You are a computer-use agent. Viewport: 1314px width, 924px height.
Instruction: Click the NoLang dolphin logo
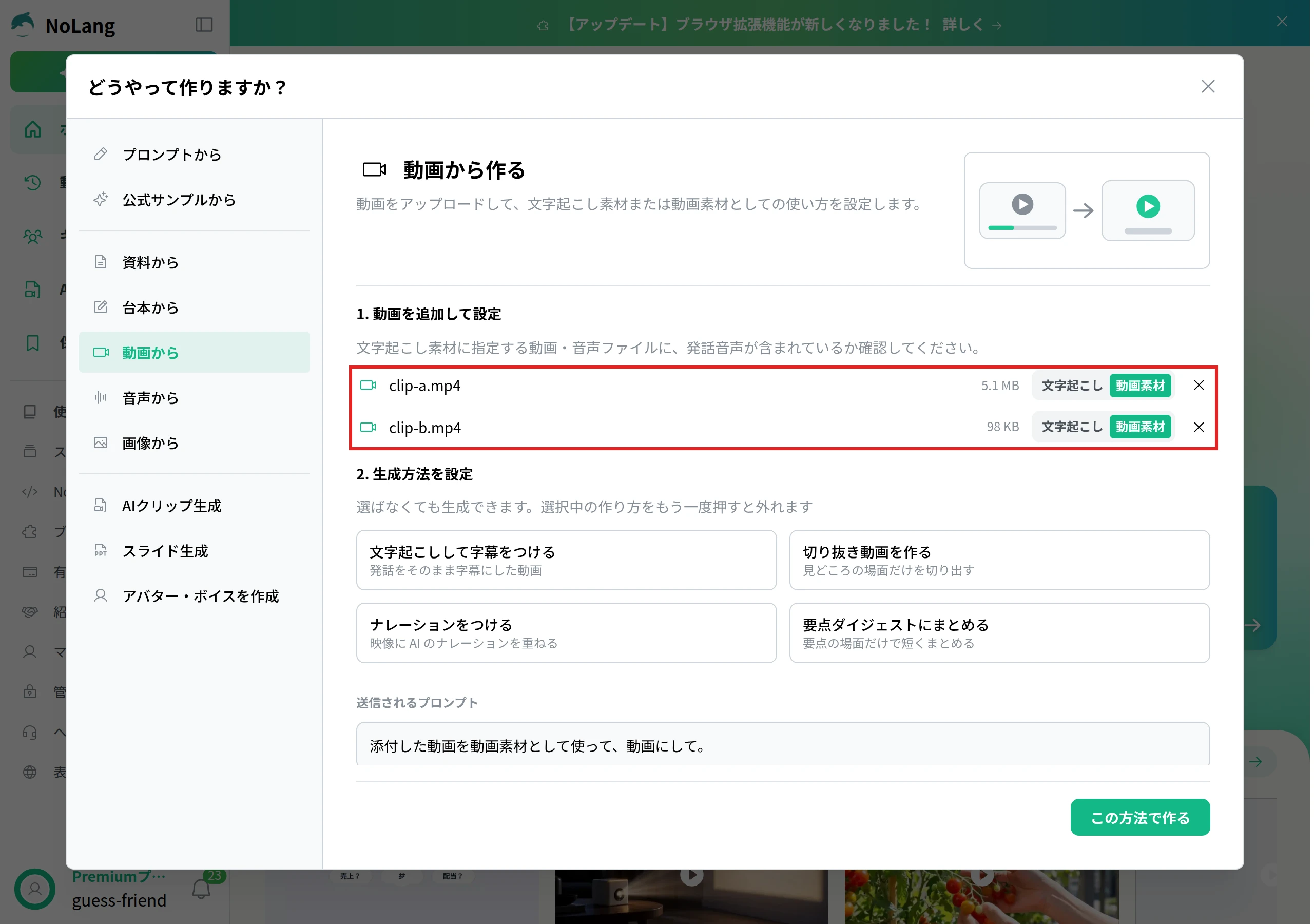click(x=23, y=25)
